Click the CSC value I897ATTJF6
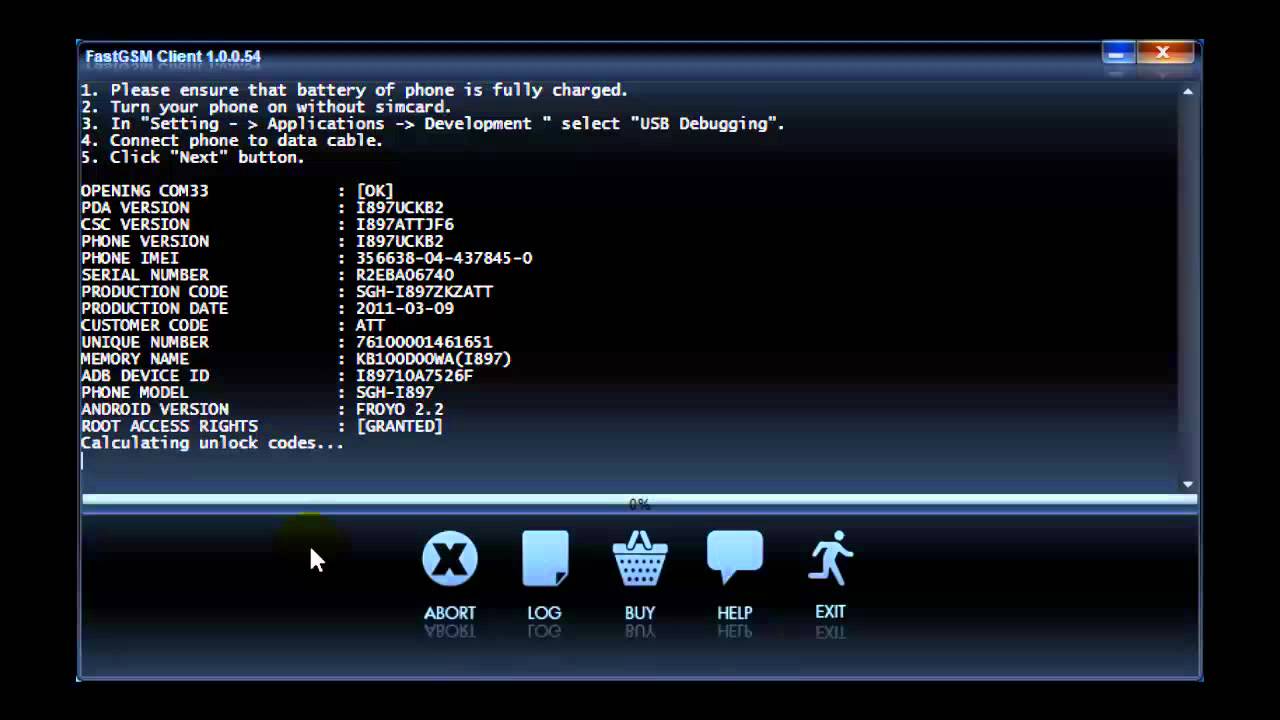The width and height of the screenshot is (1280, 720). pos(405,225)
